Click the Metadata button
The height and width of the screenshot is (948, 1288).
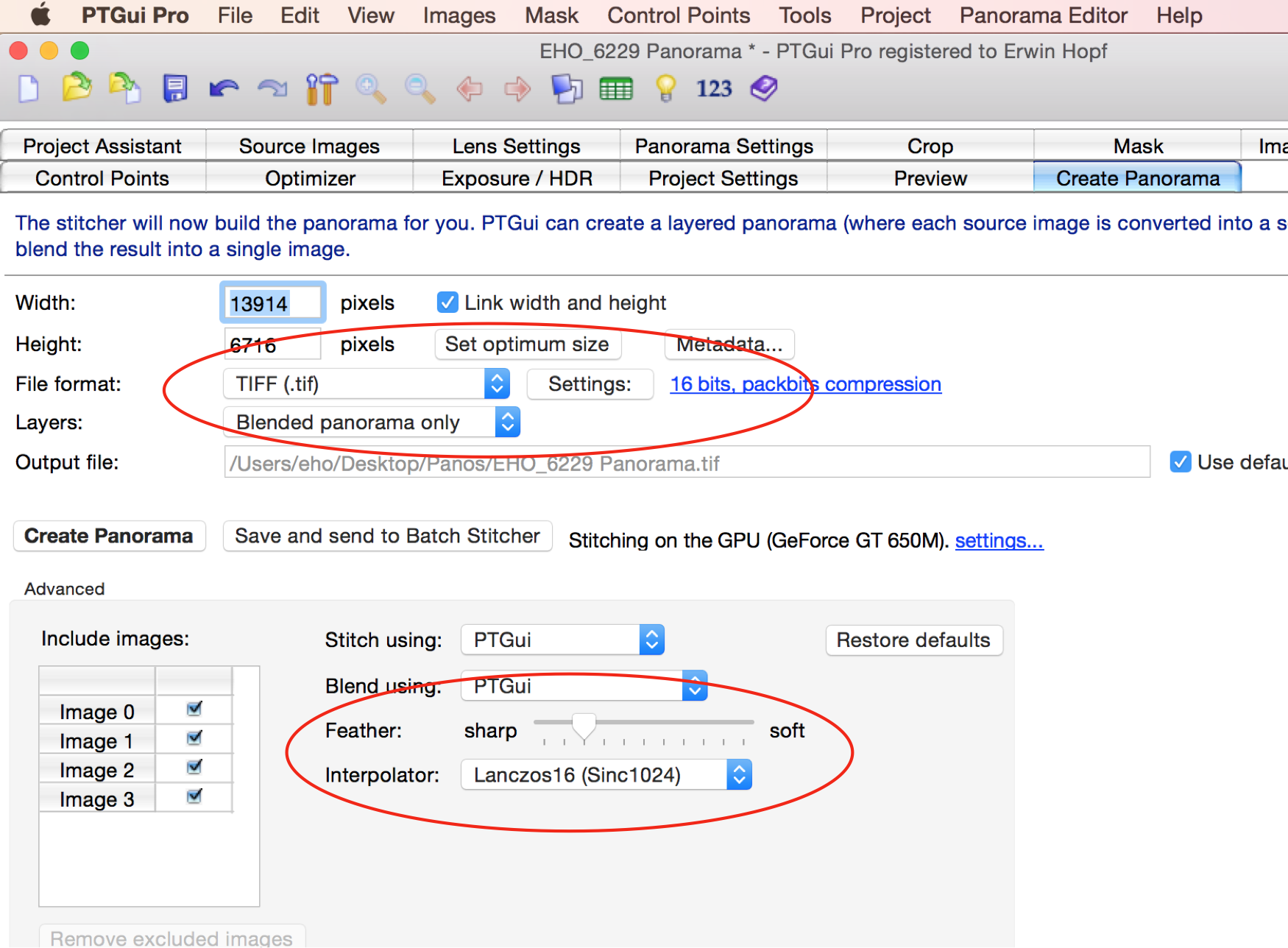pyautogui.click(x=729, y=344)
